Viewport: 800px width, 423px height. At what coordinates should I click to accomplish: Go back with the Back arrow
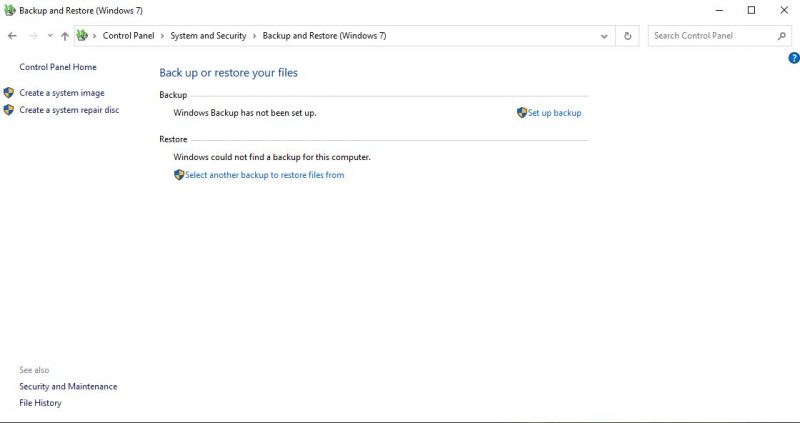(12, 36)
